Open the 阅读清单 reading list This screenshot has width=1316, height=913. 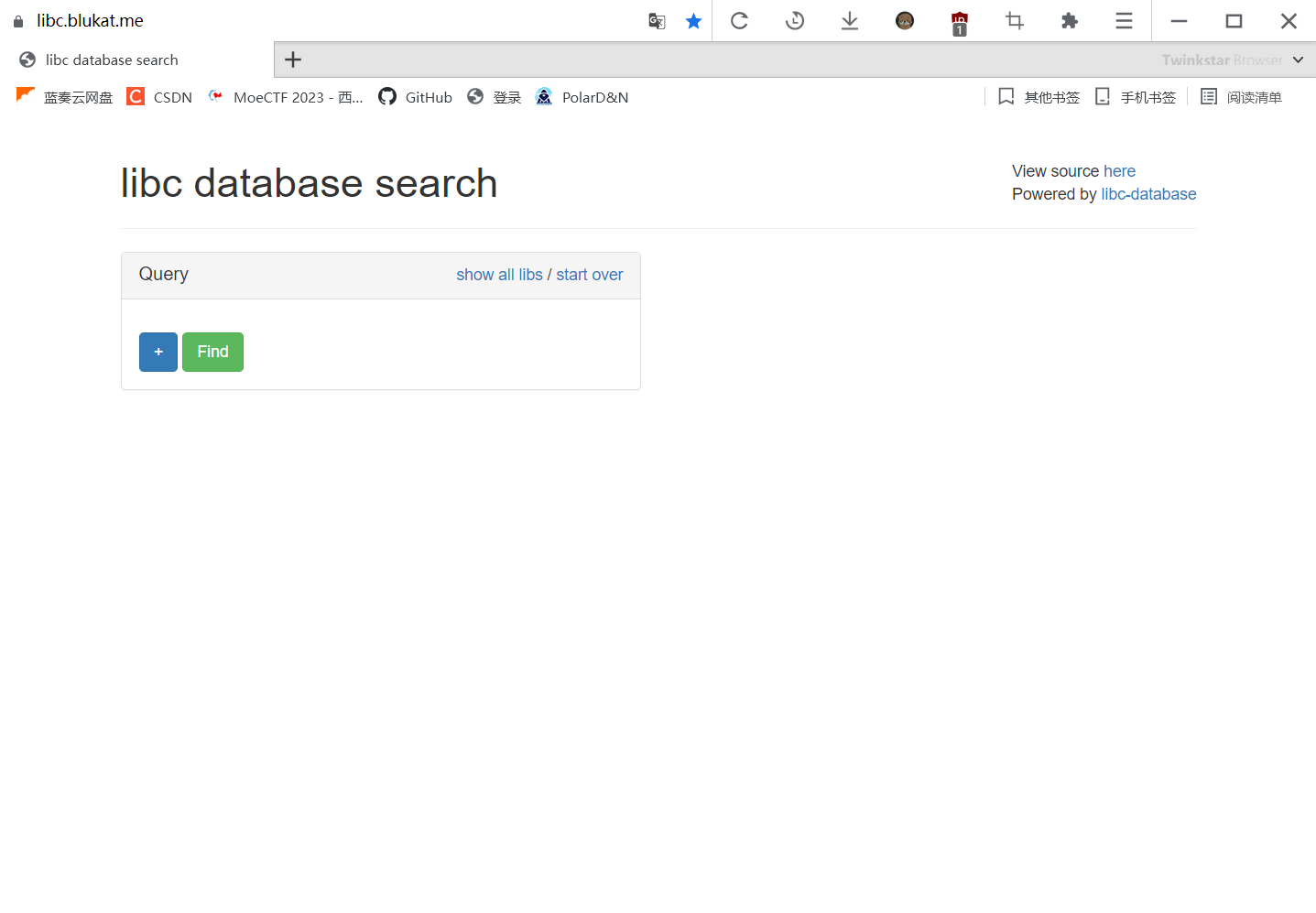tap(1242, 97)
